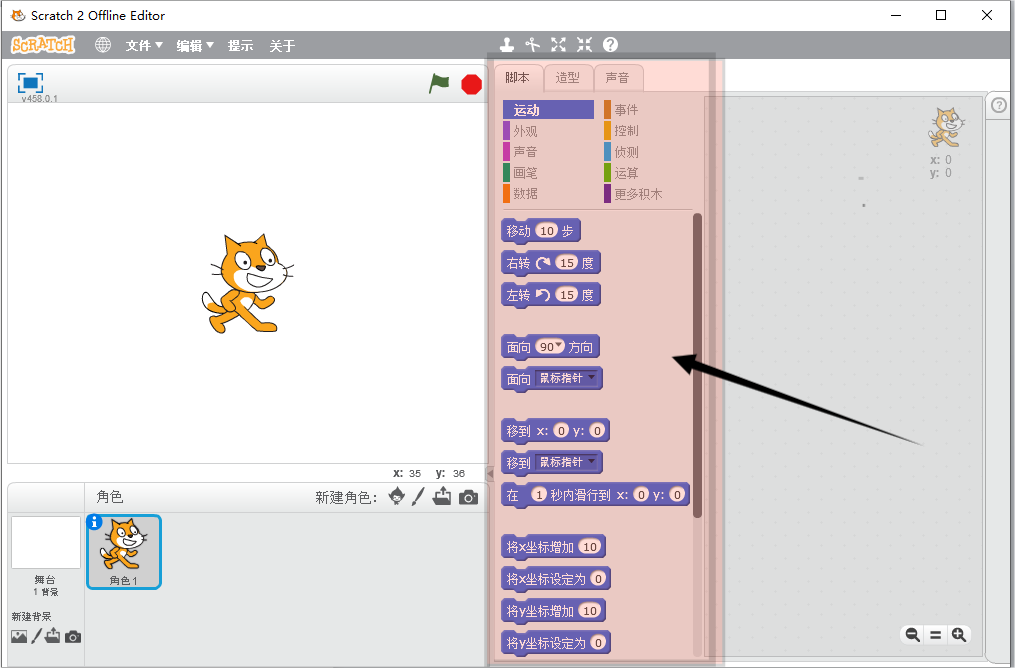Open the 编辑 menu

pyautogui.click(x=195, y=45)
